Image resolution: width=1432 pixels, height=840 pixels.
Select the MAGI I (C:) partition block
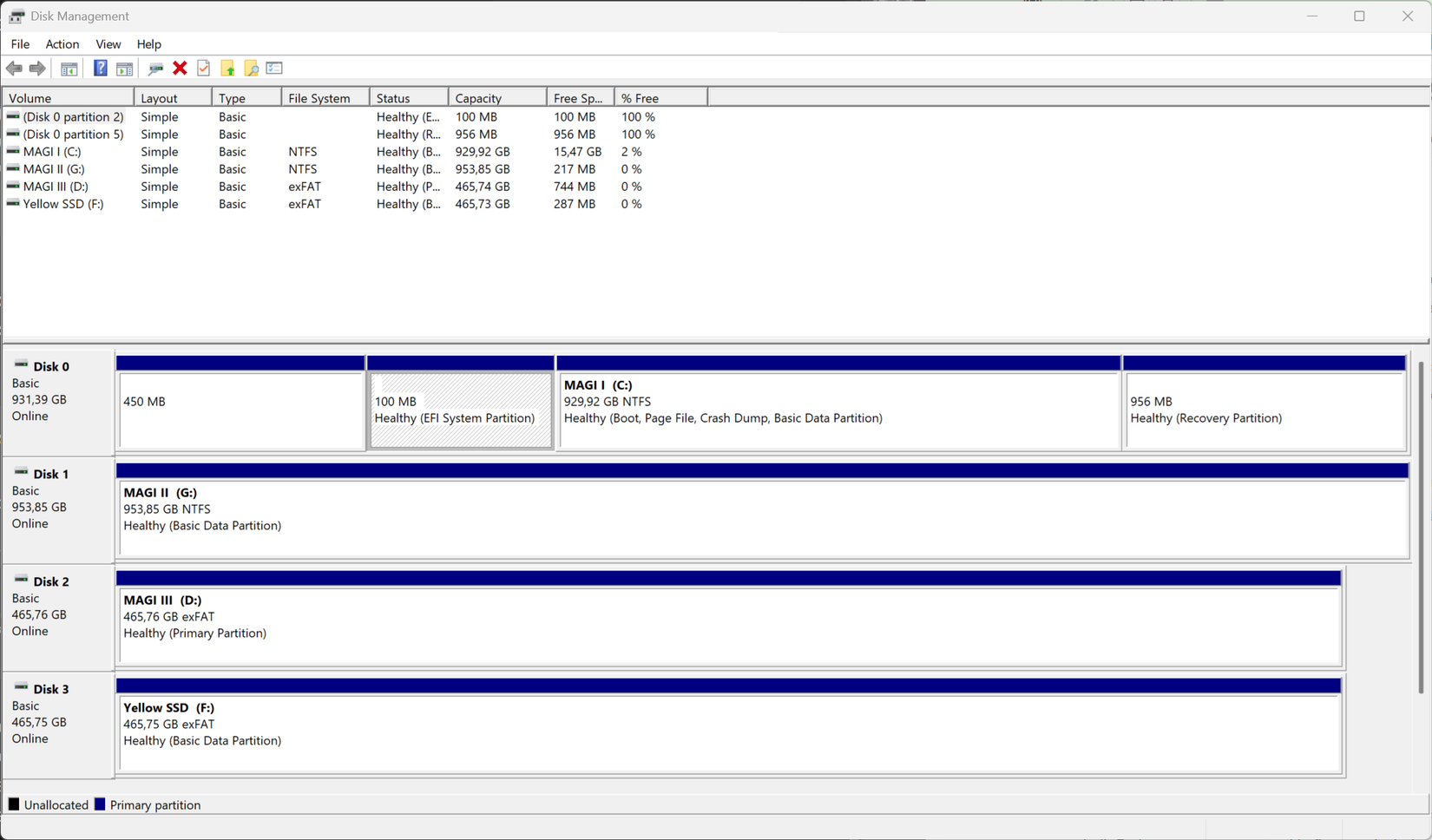(x=838, y=408)
